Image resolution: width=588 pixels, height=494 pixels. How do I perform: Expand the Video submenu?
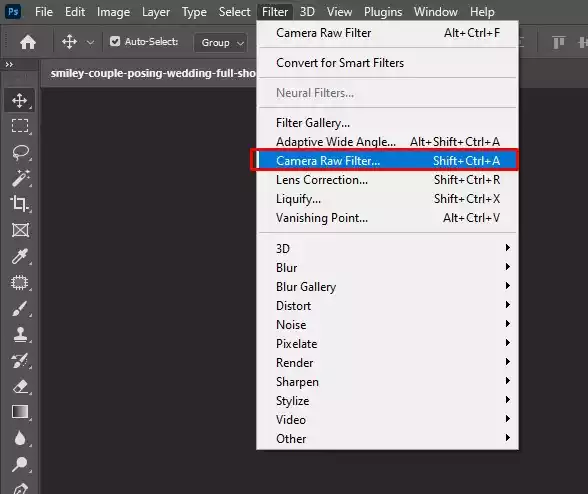click(388, 420)
